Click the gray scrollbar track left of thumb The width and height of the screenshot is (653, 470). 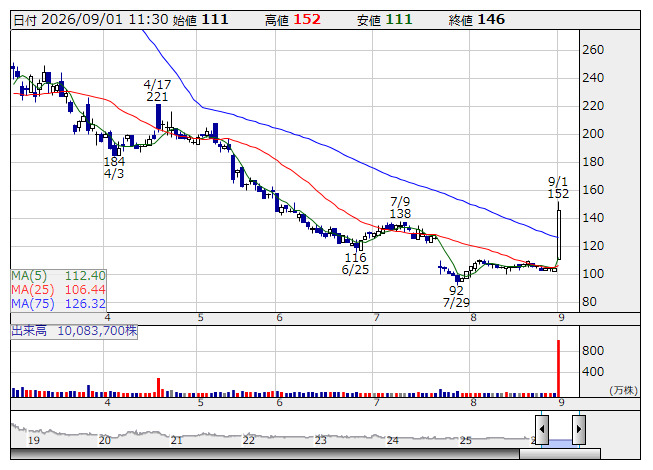(265, 454)
